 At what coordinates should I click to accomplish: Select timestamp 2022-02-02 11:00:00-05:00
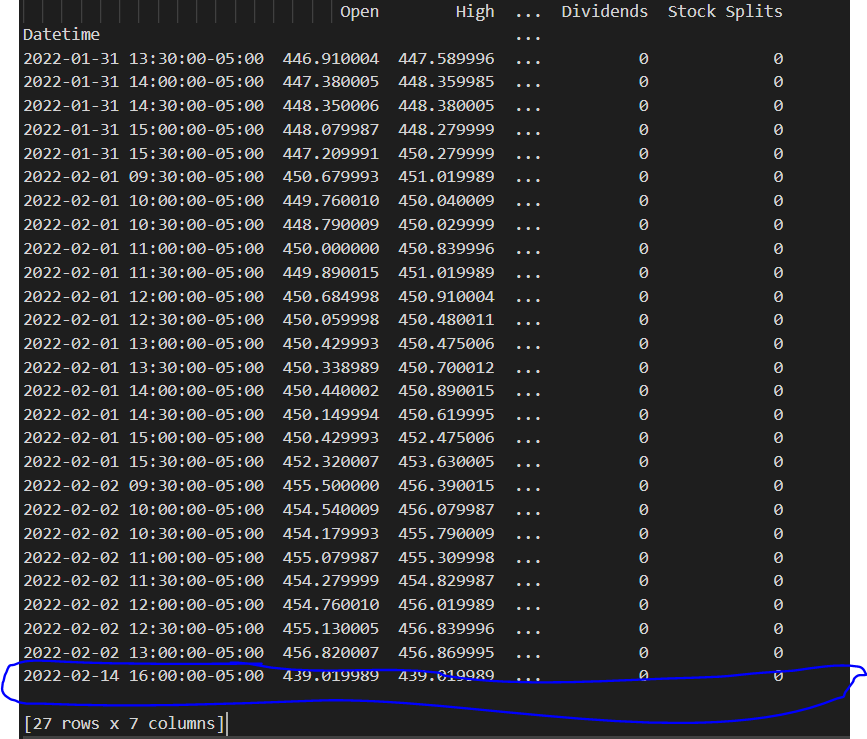tap(144, 558)
